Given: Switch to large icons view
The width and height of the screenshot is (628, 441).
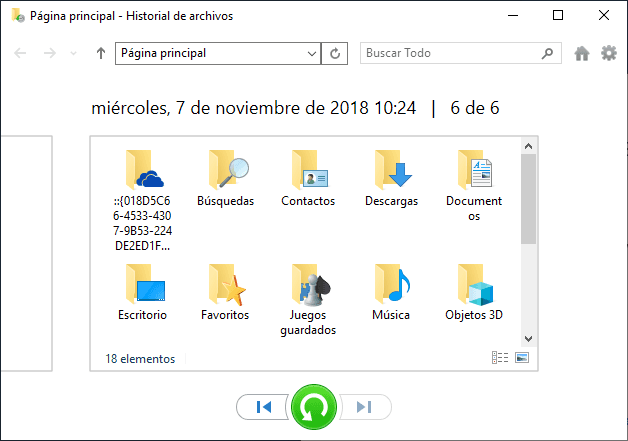Looking at the screenshot, I should pos(522,357).
